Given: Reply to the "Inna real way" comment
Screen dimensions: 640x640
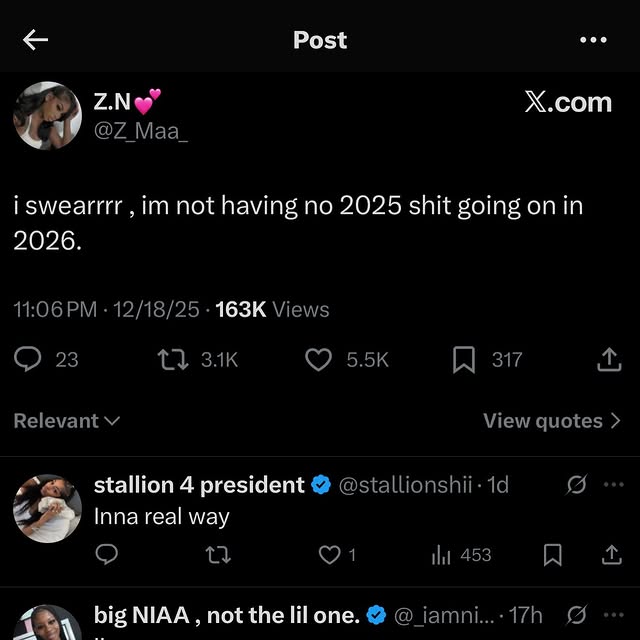Looking at the screenshot, I should click(x=107, y=554).
